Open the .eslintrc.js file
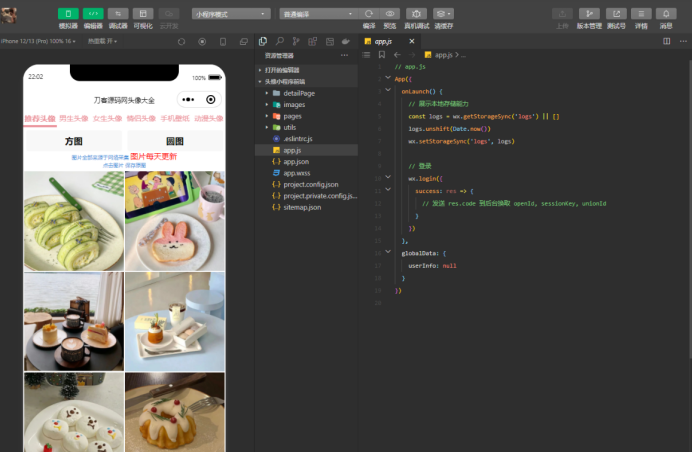The width and height of the screenshot is (692, 453). (306, 139)
